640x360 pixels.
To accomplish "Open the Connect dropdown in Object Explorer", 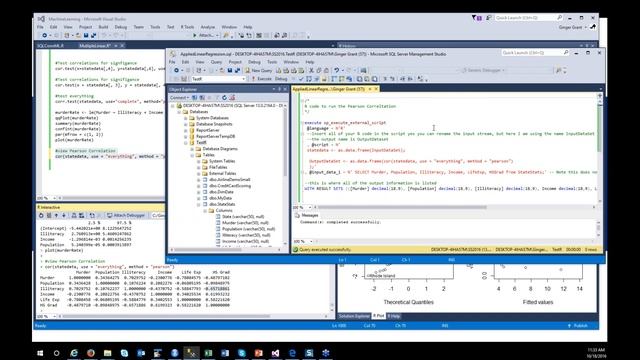I will tap(179, 98).
